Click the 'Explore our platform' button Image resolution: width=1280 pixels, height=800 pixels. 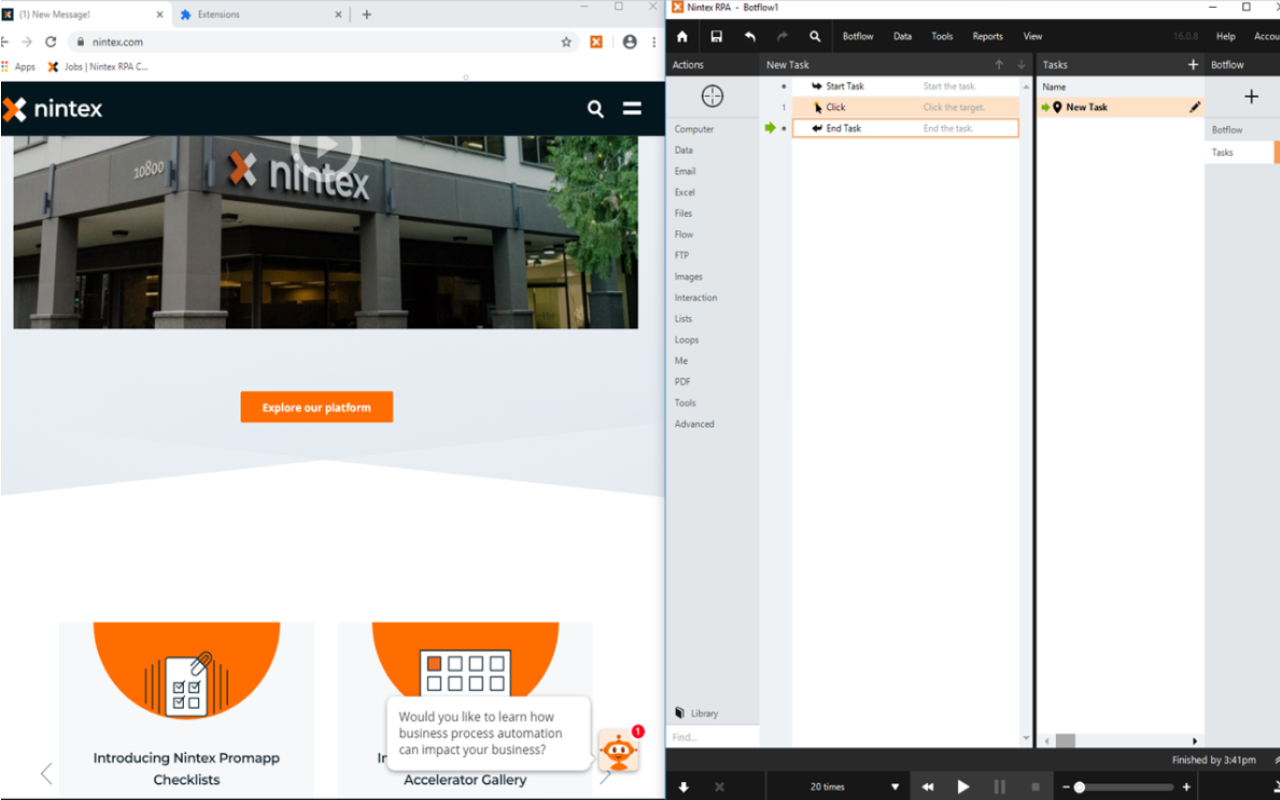(316, 407)
